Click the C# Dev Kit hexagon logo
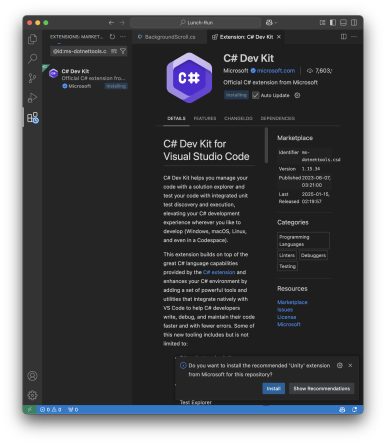This screenshot has width=386, height=444. point(189,78)
